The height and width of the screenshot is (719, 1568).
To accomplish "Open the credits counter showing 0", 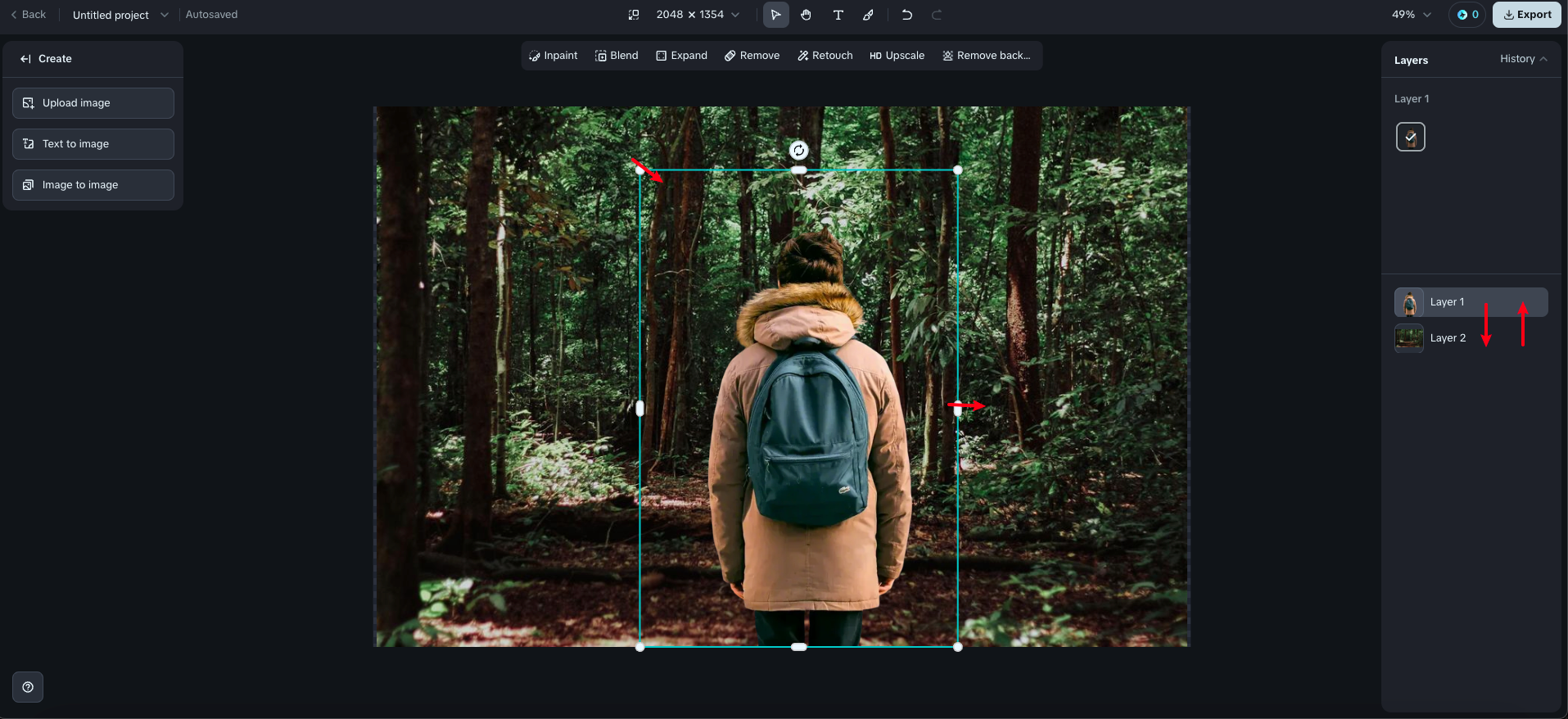I will point(1467,15).
